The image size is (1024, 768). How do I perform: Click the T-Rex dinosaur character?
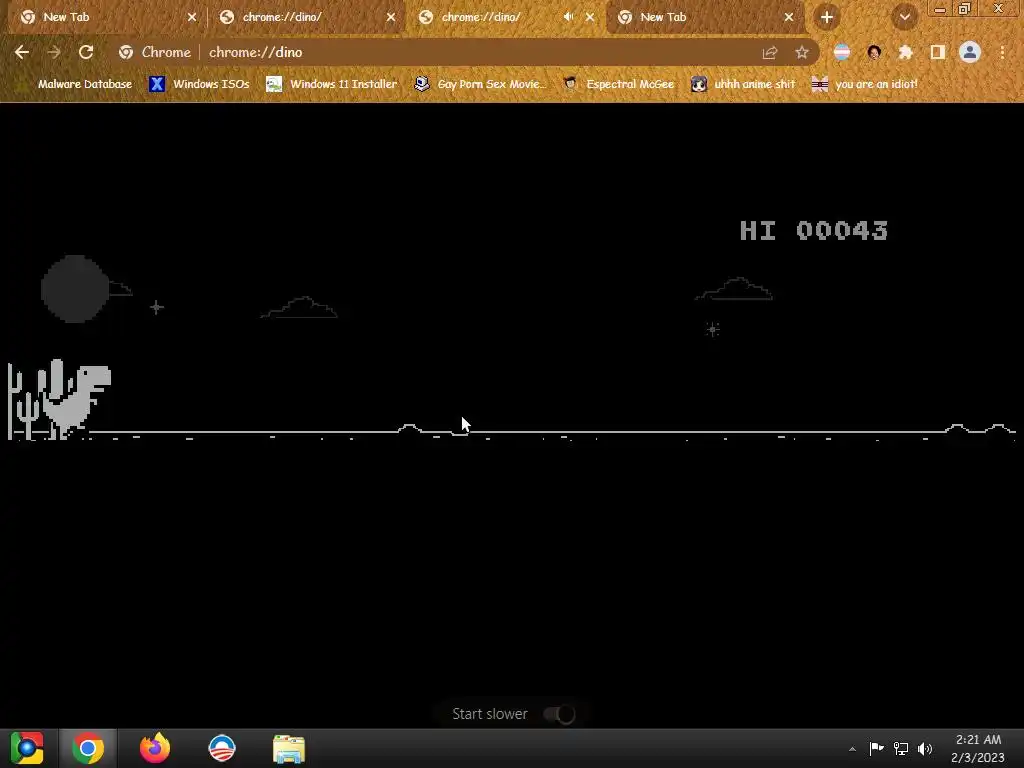[x=78, y=400]
